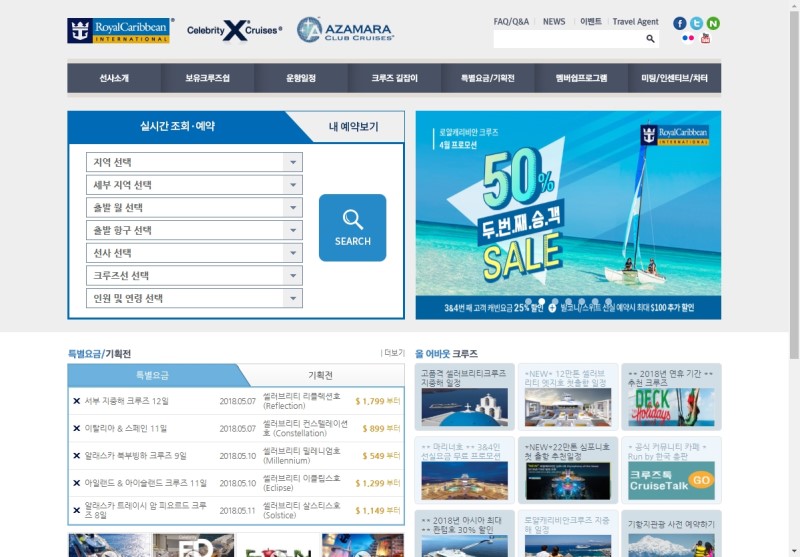The height and width of the screenshot is (557, 800).
Task: Switch to the 내 예약보기 tab
Action: pyautogui.click(x=354, y=126)
